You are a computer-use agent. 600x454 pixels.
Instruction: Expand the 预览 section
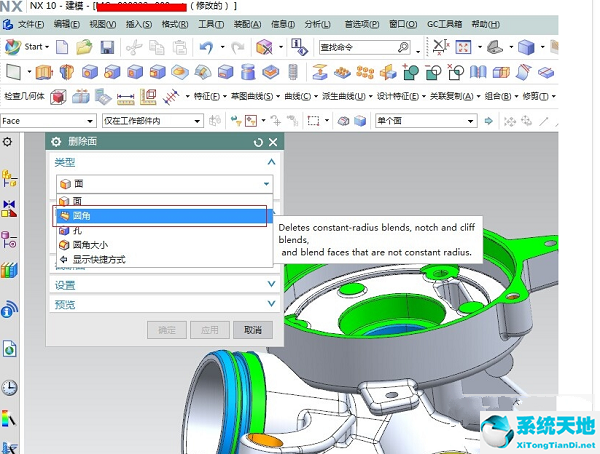(x=271, y=304)
